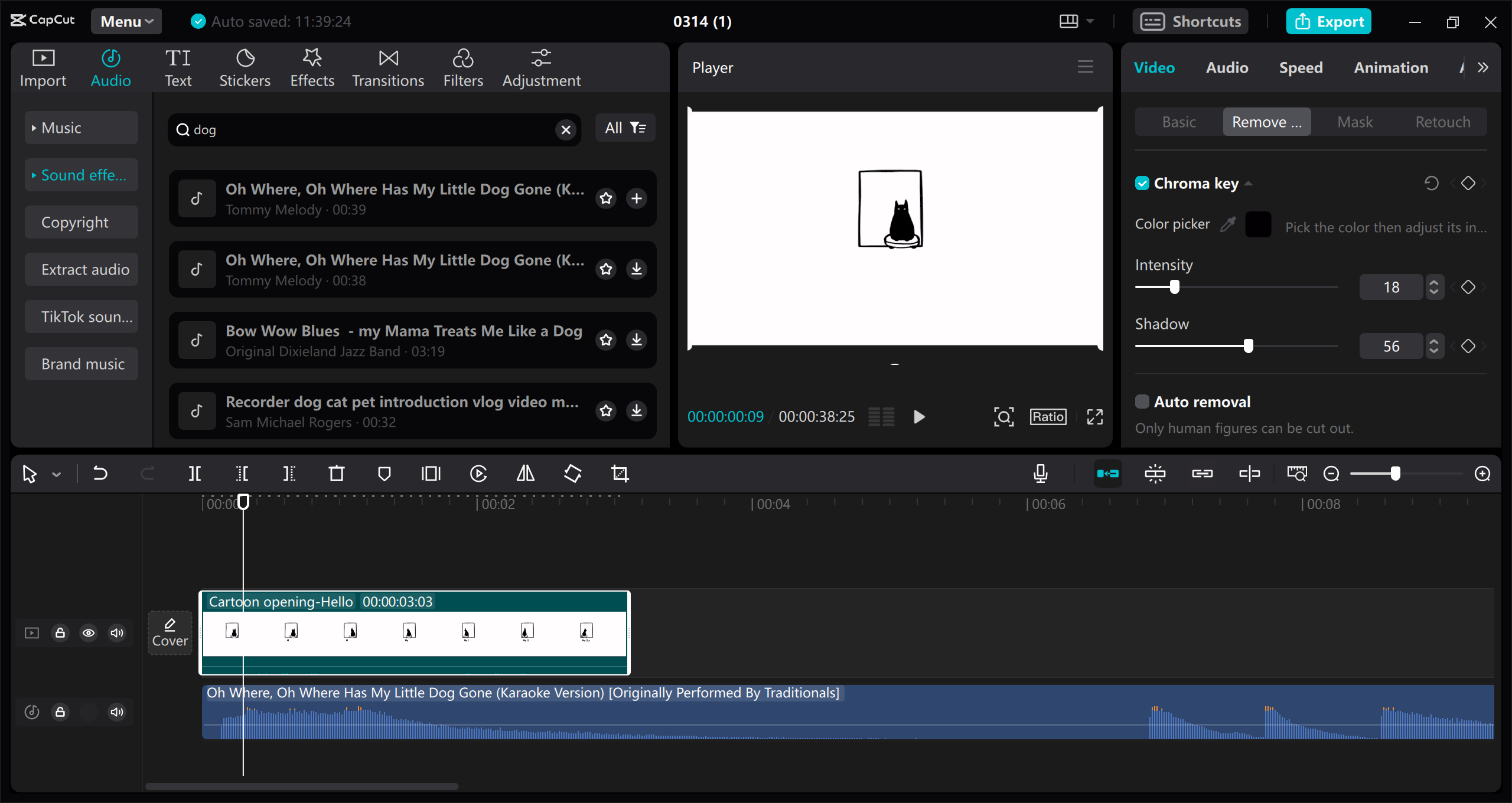Switch to the Animation tab

[1391, 68]
